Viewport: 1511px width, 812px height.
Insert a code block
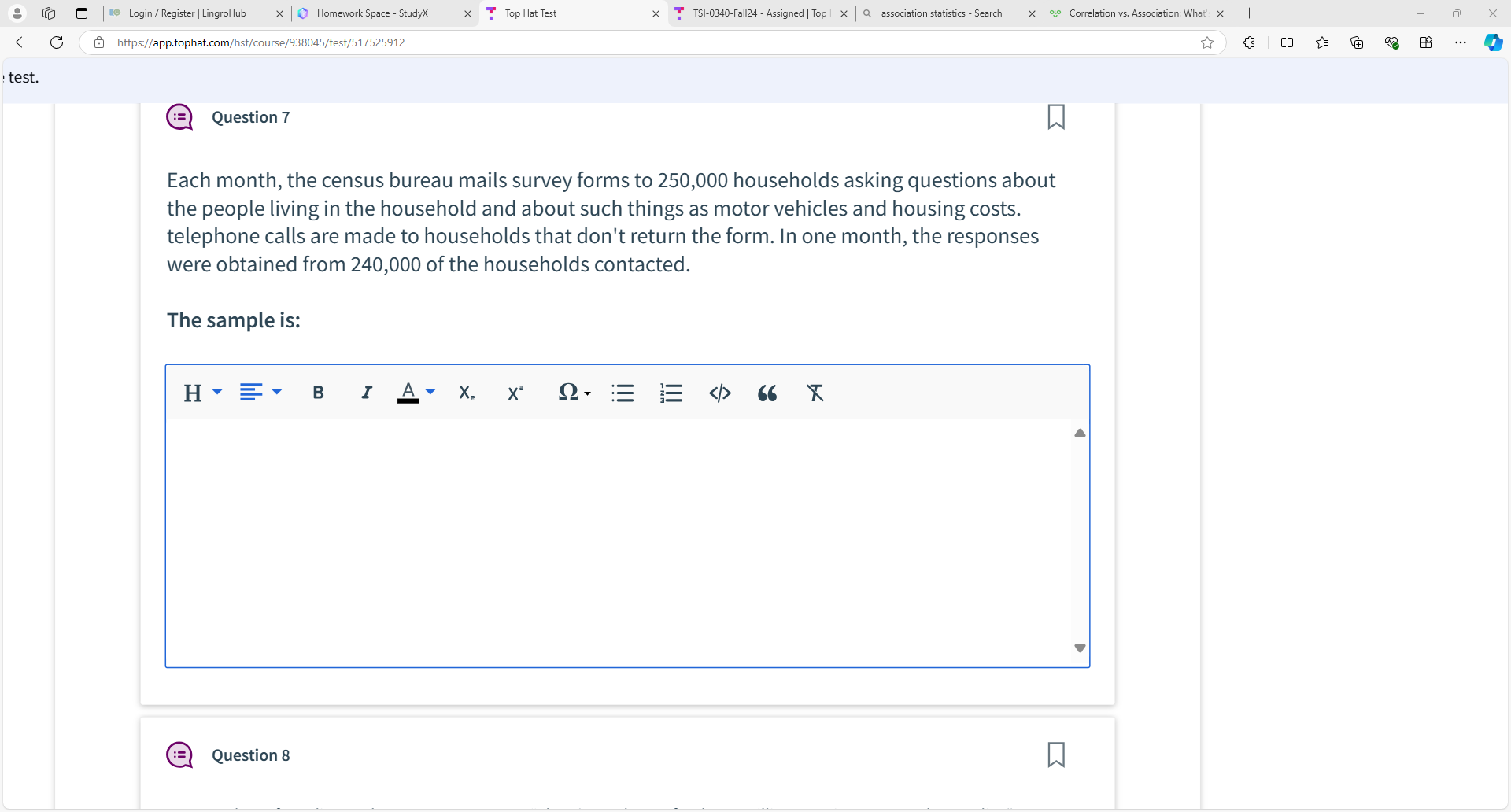[x=720, y=393]
